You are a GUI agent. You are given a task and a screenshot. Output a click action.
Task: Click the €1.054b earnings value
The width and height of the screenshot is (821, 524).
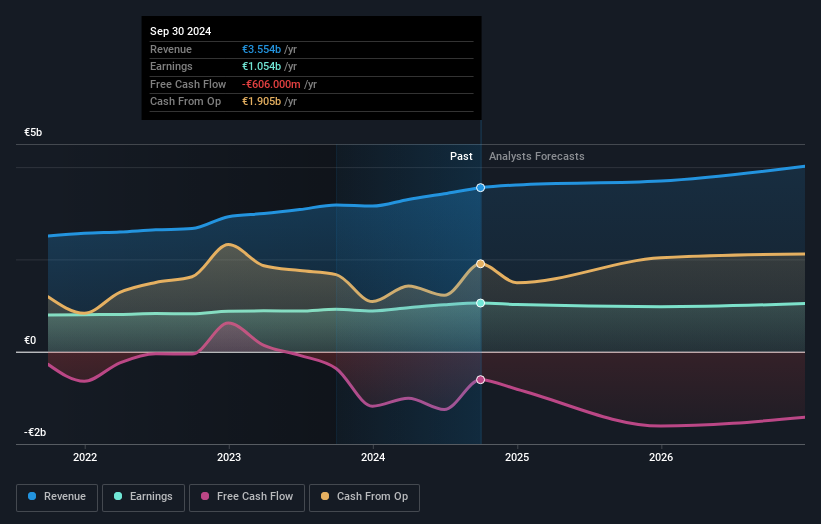click(261, 66)
